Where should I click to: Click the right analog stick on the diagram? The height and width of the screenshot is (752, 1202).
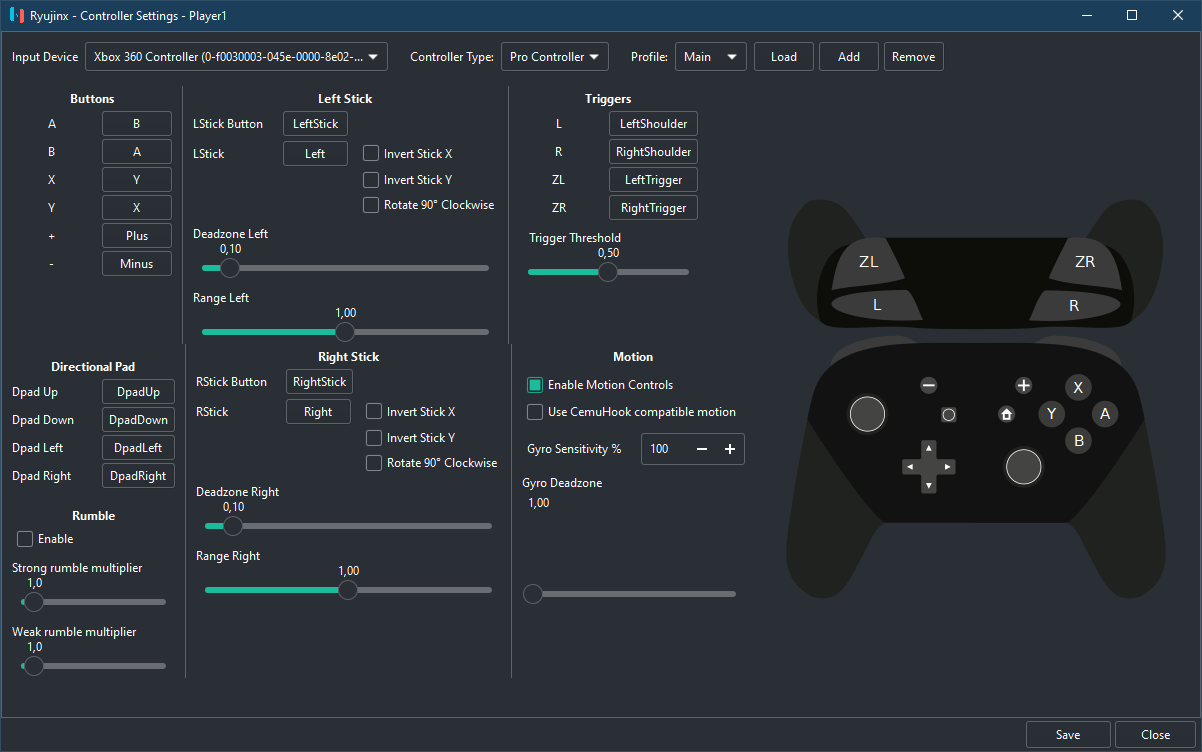[x=1023, y=466]
